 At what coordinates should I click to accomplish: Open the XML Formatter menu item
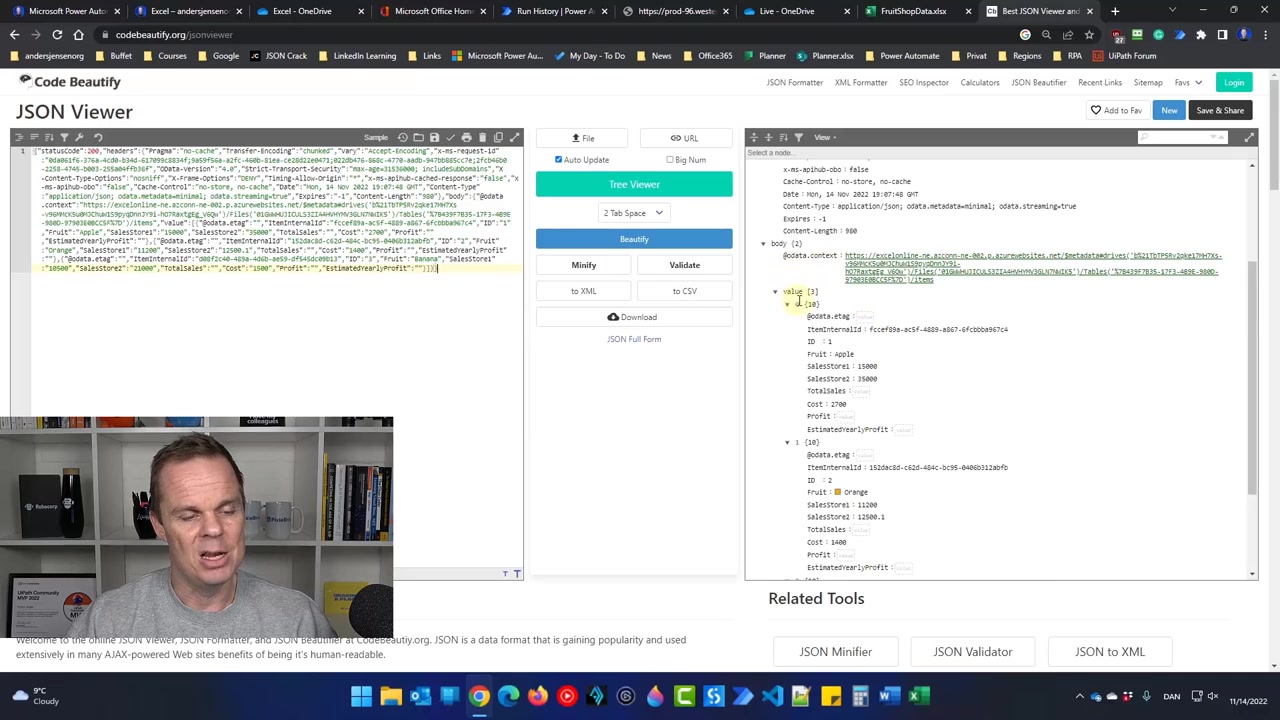tap(860, 82)
